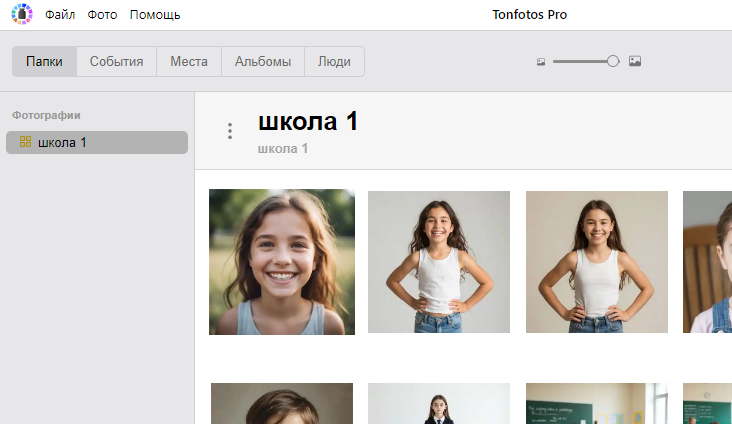Image resolution: width=732 pixels, height=424 pixels.
Task: Switch to the События tab
Action: (116, 61)
